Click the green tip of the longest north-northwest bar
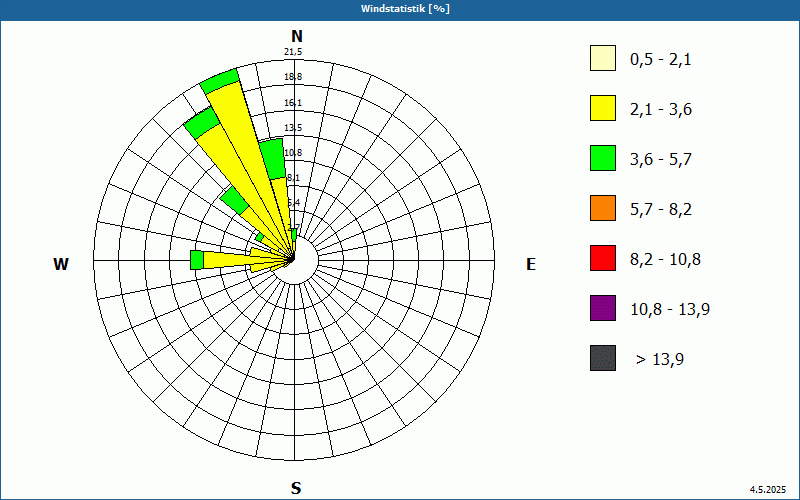Viewport: 800px width, 500px height. (220, 81)
